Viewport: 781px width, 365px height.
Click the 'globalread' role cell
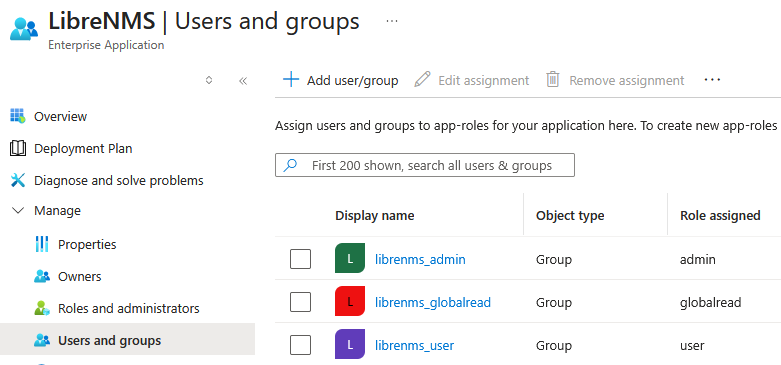(x=711, y=302)
